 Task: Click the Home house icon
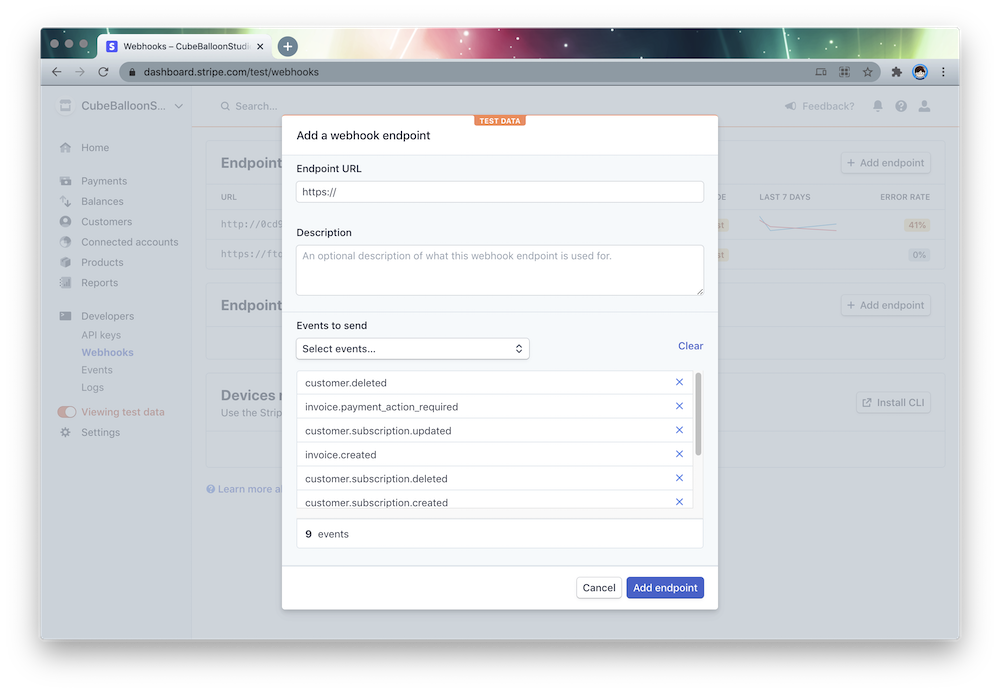[x=65, y=147]
